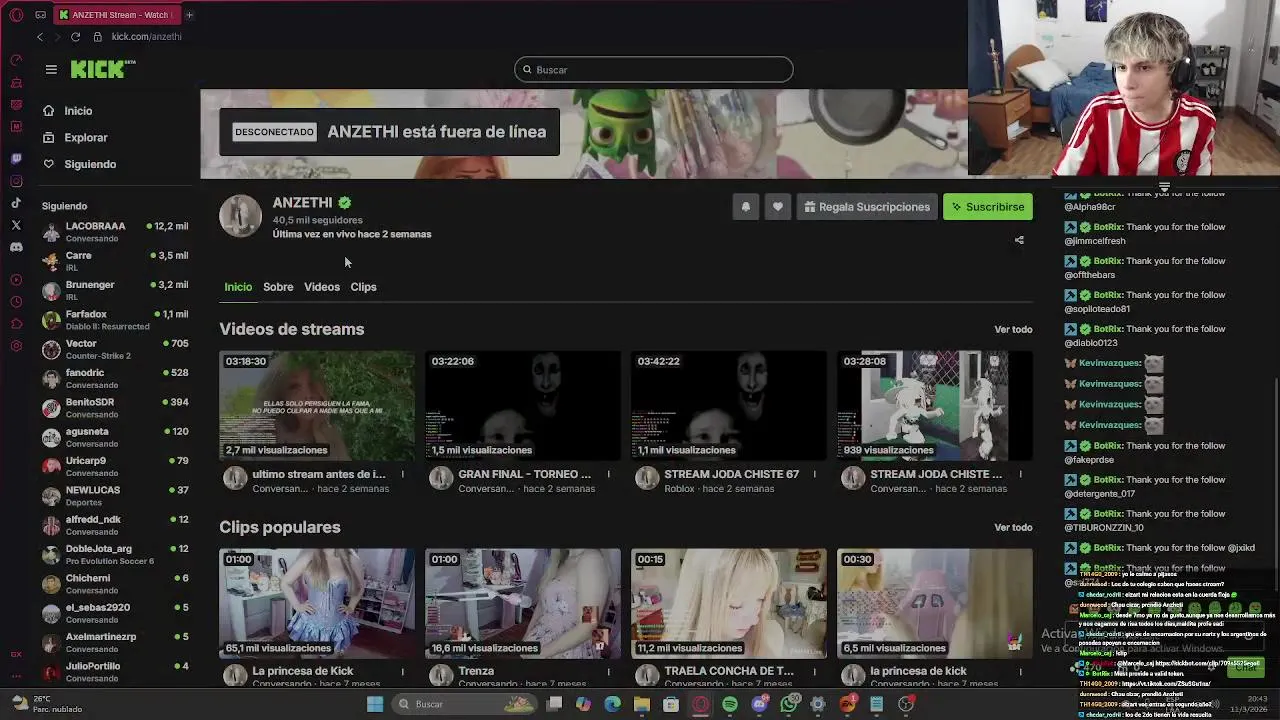The width and height of the screenshot is (1280, 720).
Task: Click 'Ver todo' for Videos de streams
Action: pos(1013,329)
